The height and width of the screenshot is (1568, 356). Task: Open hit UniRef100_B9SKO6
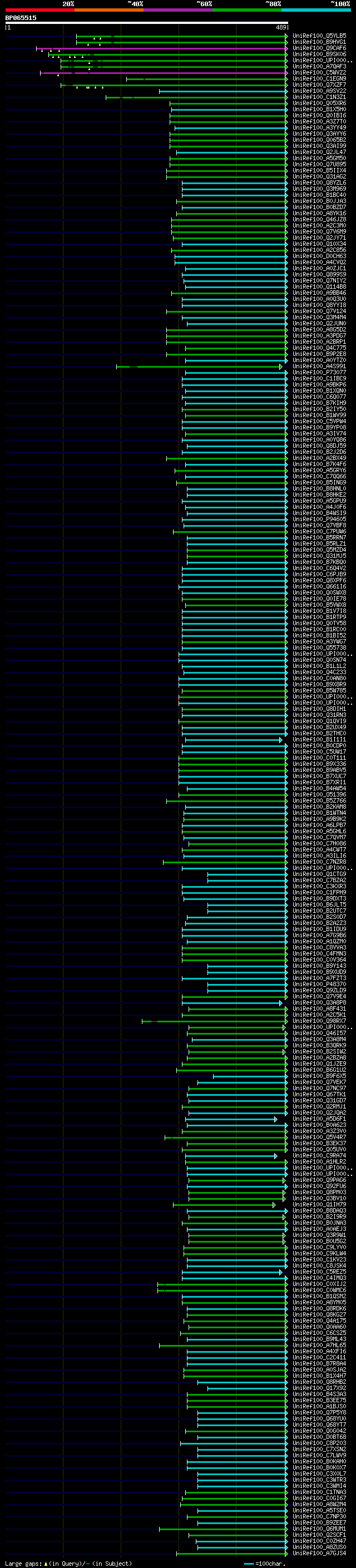tap(319, 54)
